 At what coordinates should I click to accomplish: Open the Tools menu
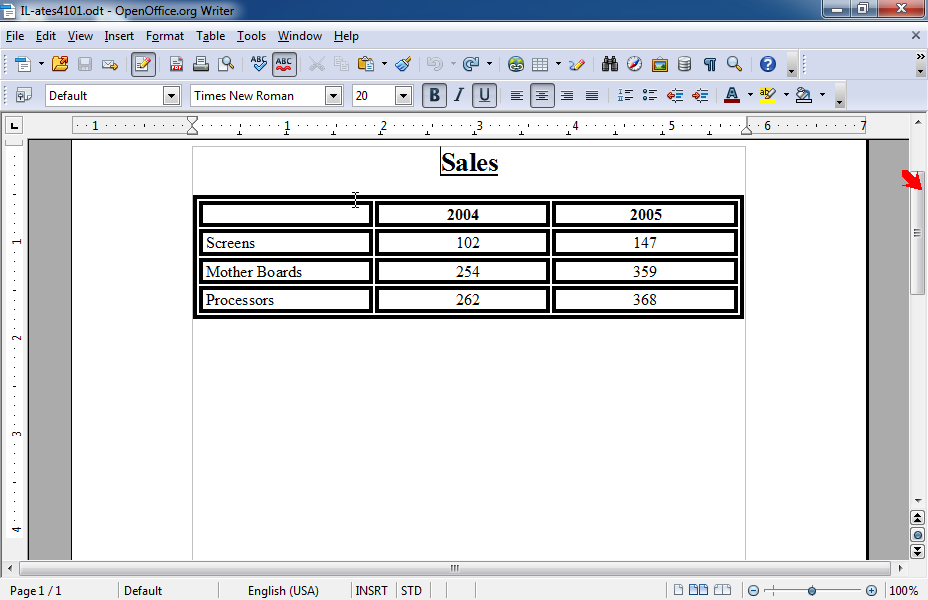pos(251,36)
